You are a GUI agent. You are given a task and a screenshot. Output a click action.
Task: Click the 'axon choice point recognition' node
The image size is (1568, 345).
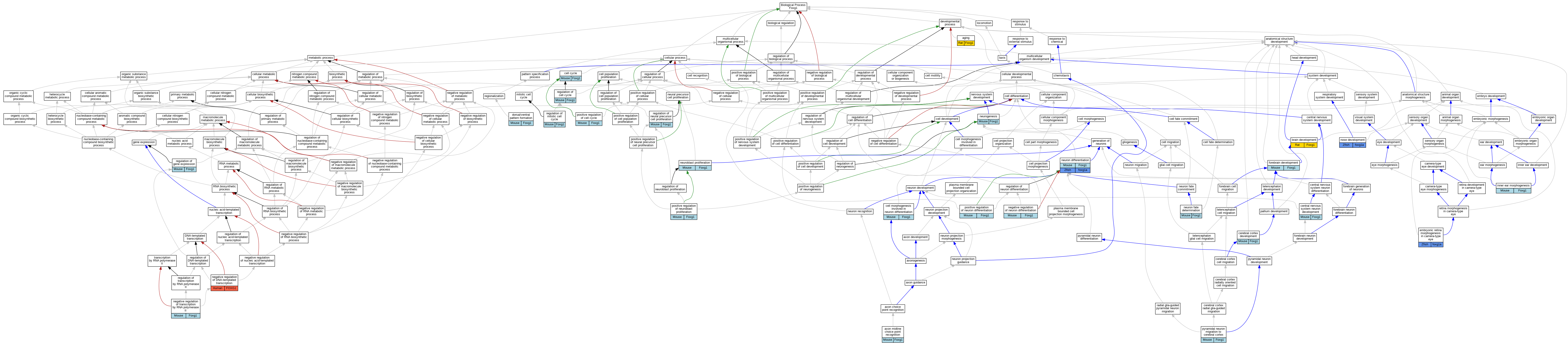[893, 308]
